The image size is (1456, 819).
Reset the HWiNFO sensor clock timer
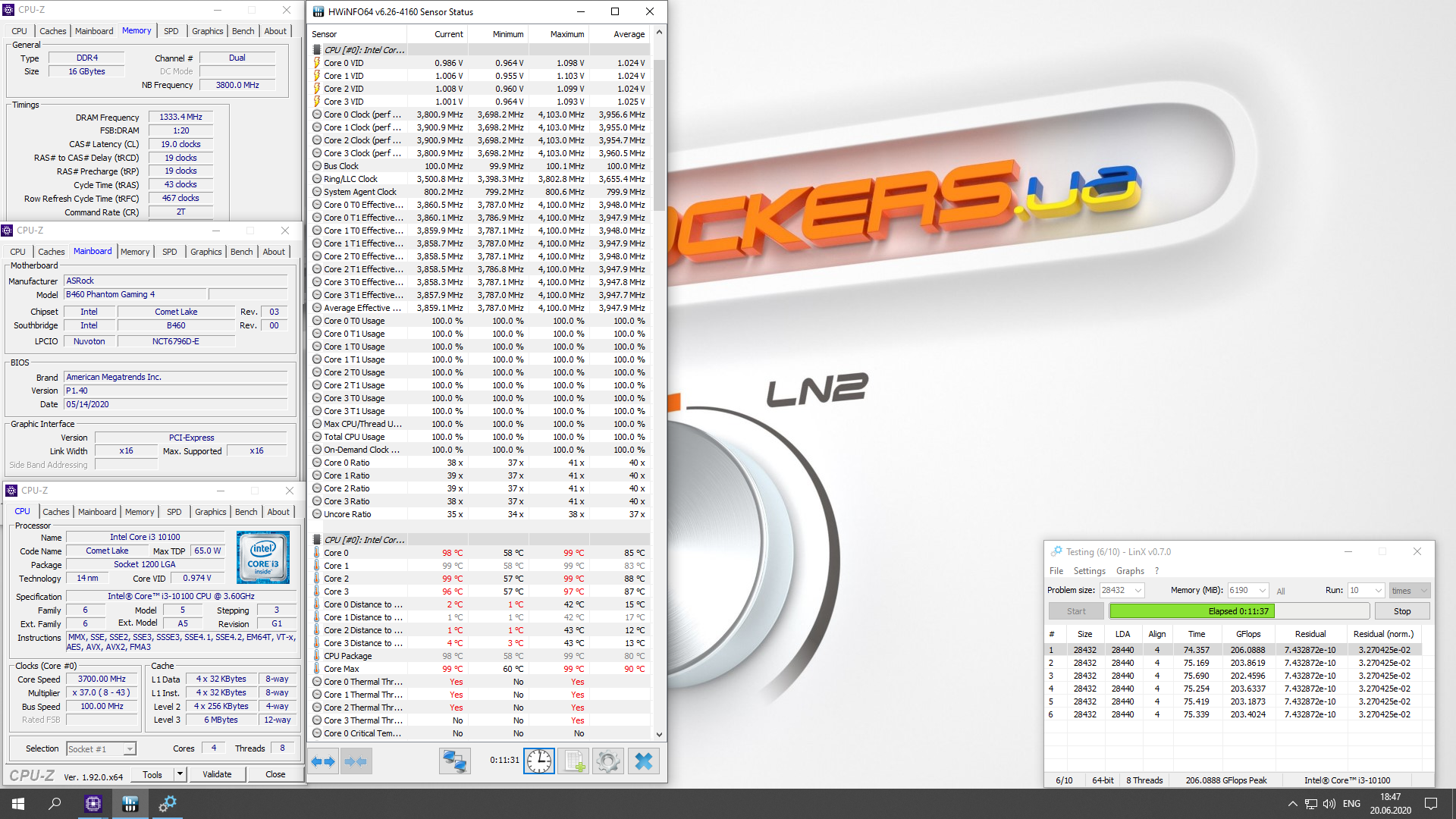[539, 761]
